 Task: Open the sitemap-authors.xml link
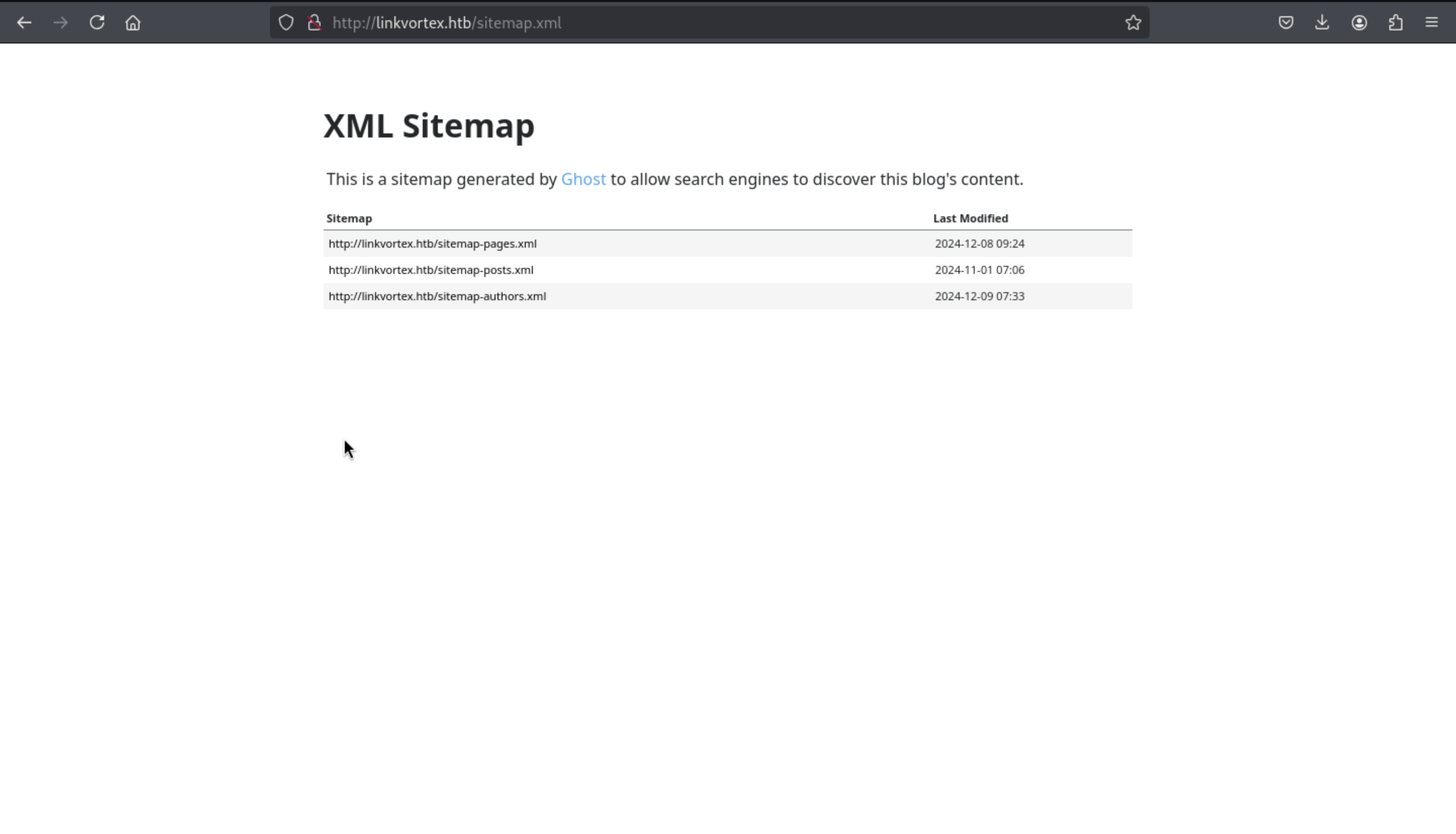(437, 297)
